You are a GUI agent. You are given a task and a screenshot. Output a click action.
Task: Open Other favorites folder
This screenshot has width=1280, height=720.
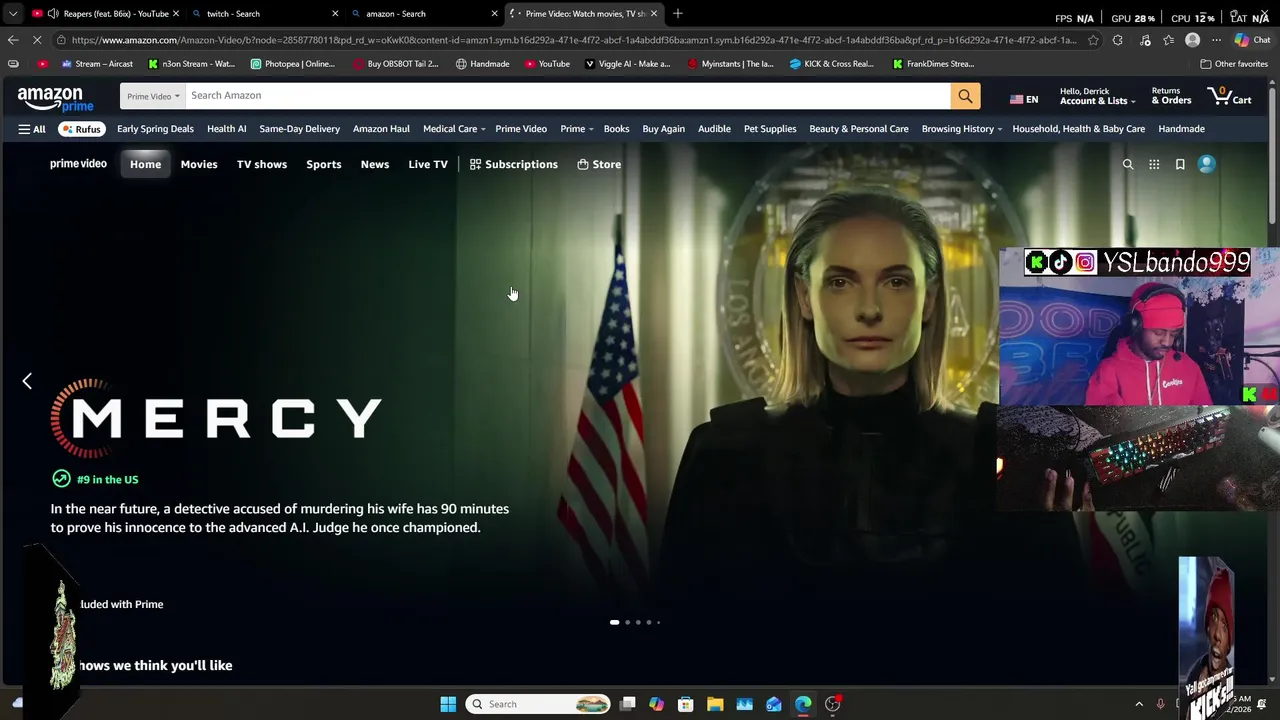[x=1234, y=64]
